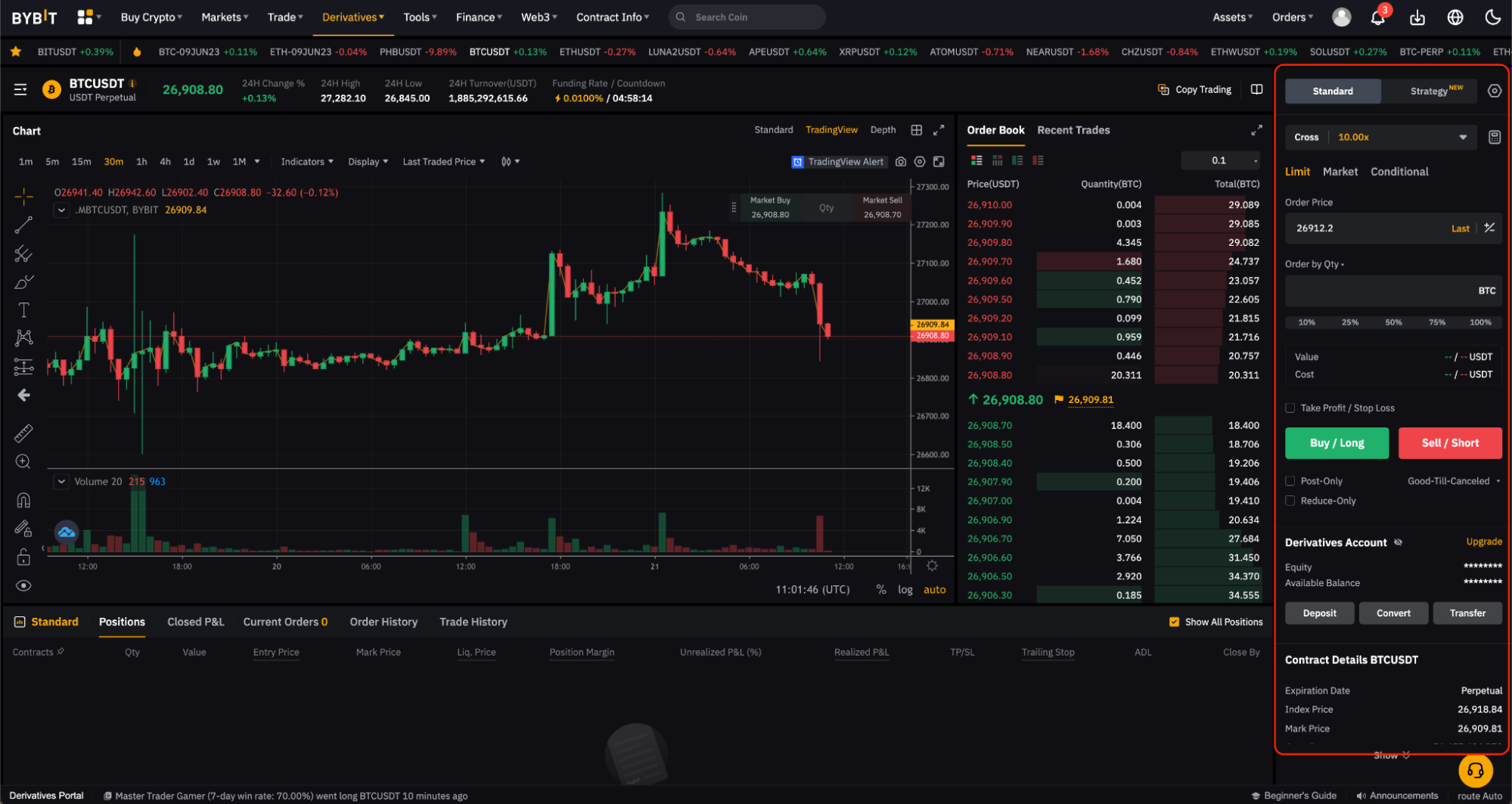This screenshot has width=1512, height=804.
Task: Click the Upgrade account link
Action: [x=1484, y=542]
